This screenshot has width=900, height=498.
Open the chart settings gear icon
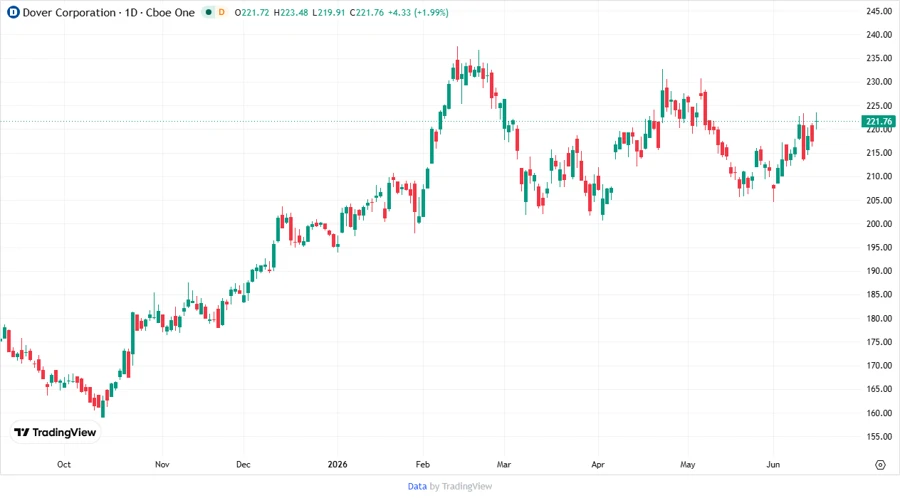[x=880, y=465]
